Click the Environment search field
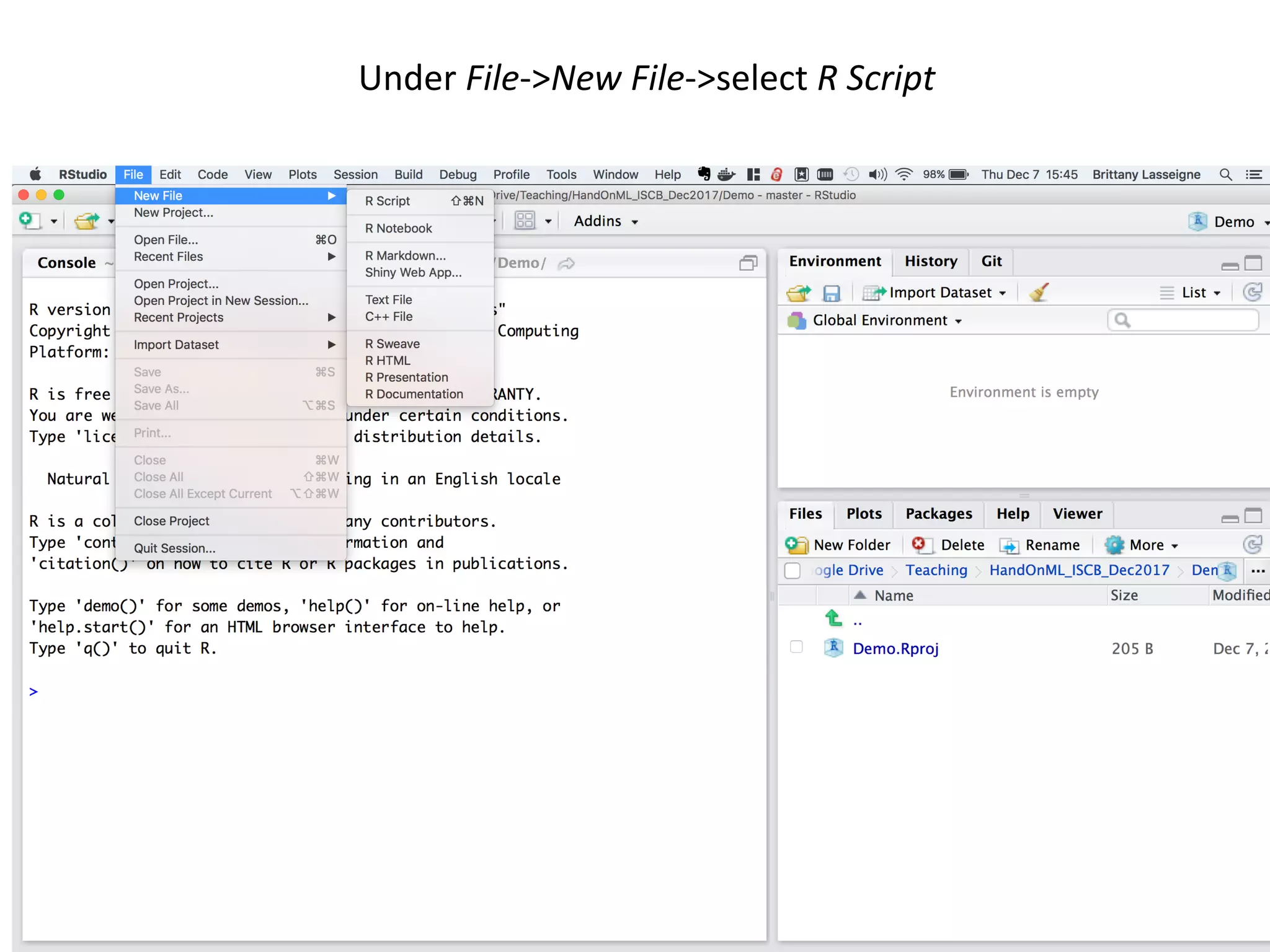This screenshot has height=952, width=1270. (1183, 320)
